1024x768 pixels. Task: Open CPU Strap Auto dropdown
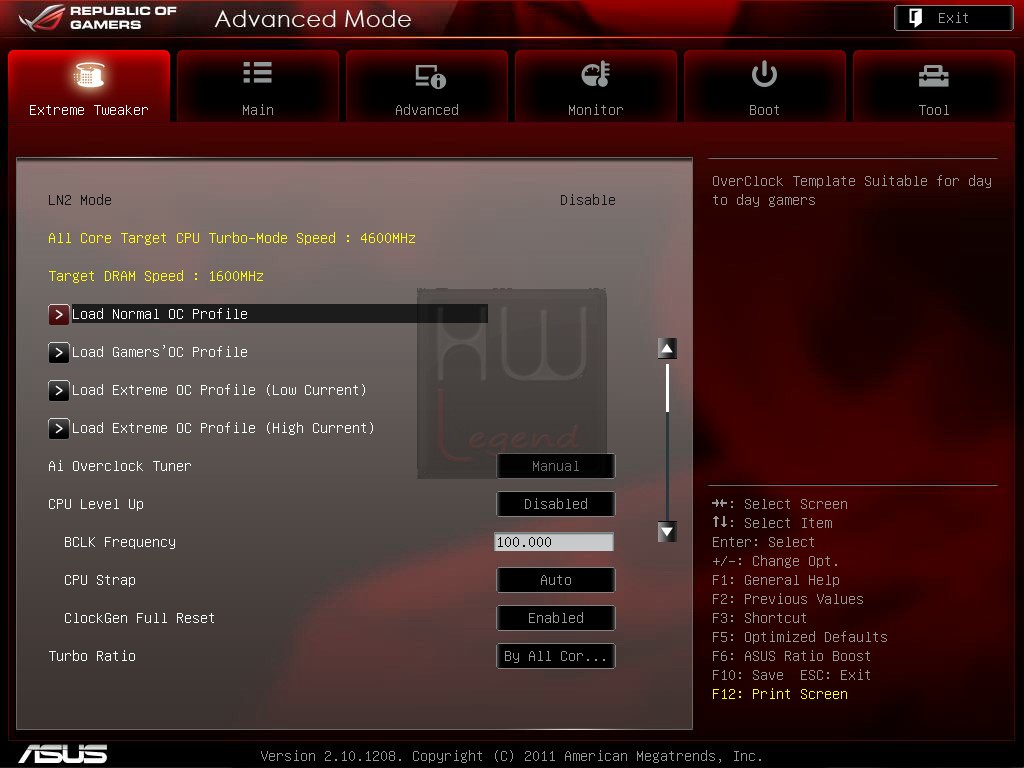click(x=556, y=580)
